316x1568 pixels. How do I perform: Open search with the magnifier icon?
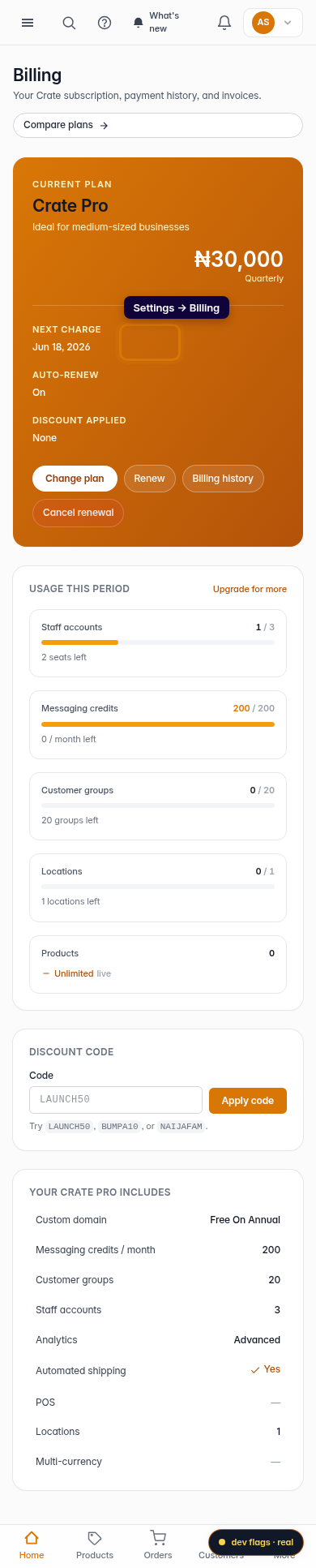click(x=69, y=23)
